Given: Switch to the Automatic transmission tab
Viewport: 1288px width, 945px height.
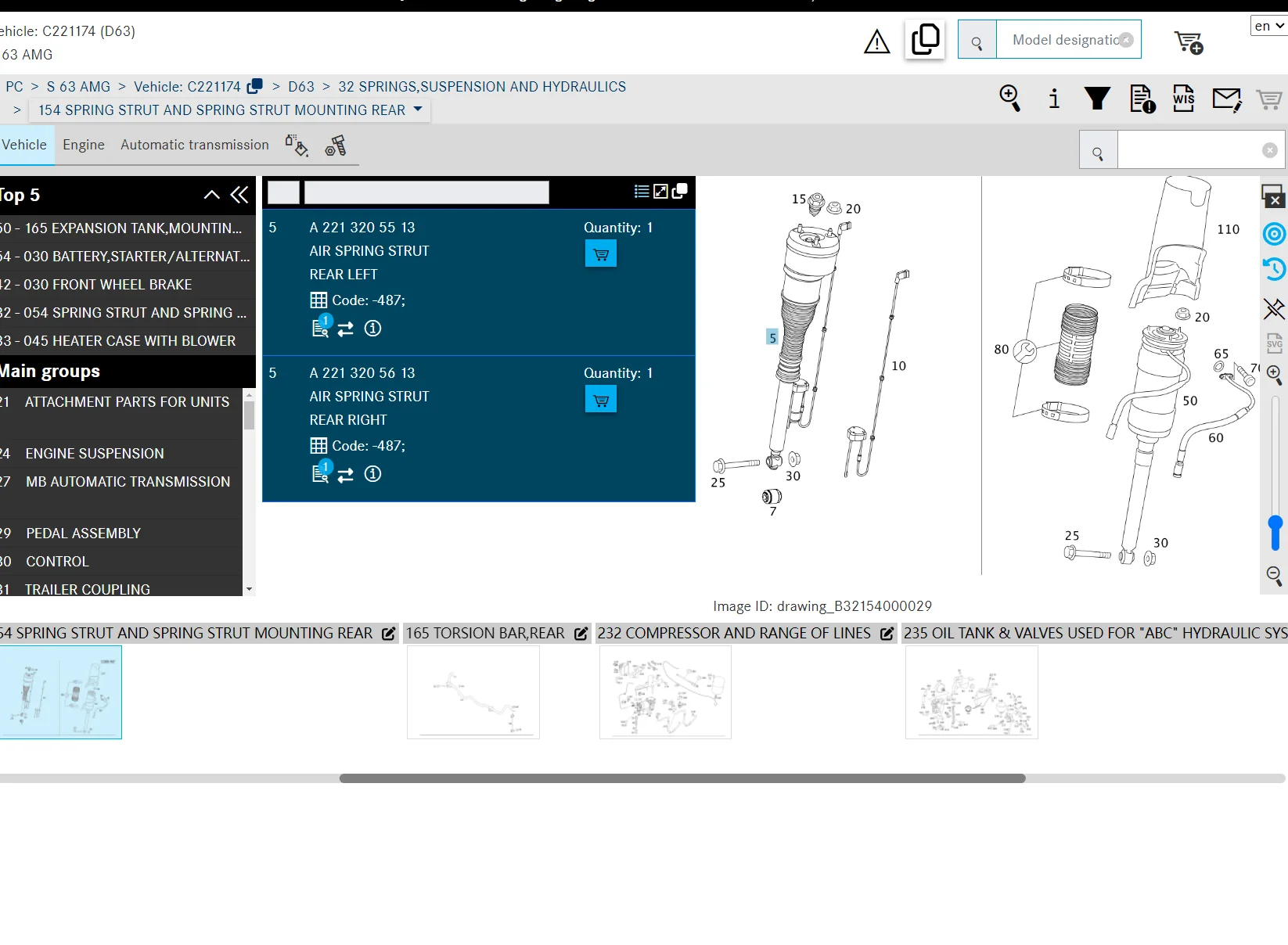Looking at the screenshot, I should (x=195, y=145).
